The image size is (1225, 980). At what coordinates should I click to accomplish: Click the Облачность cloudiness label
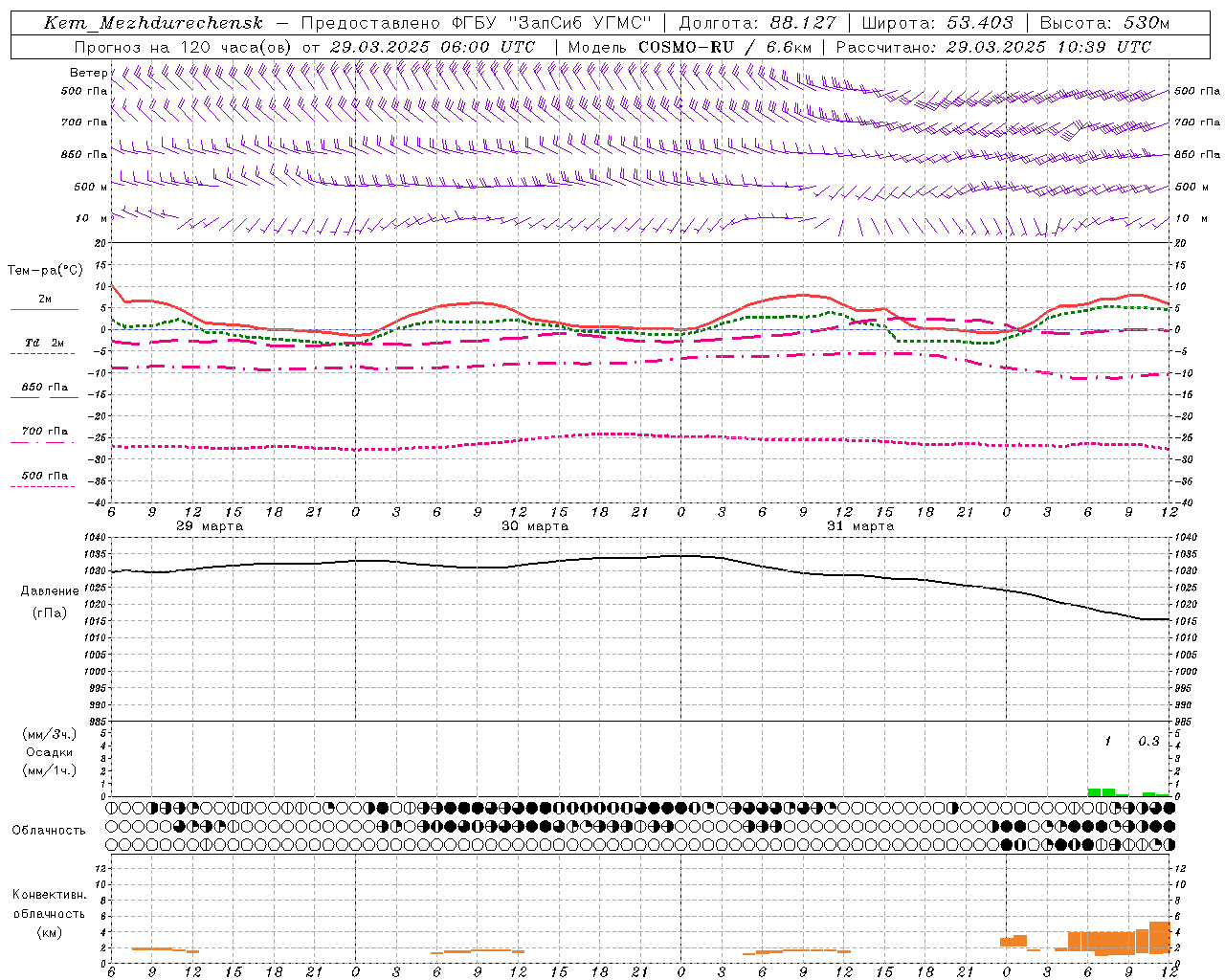pyautogui.click(x=49, y=831)
